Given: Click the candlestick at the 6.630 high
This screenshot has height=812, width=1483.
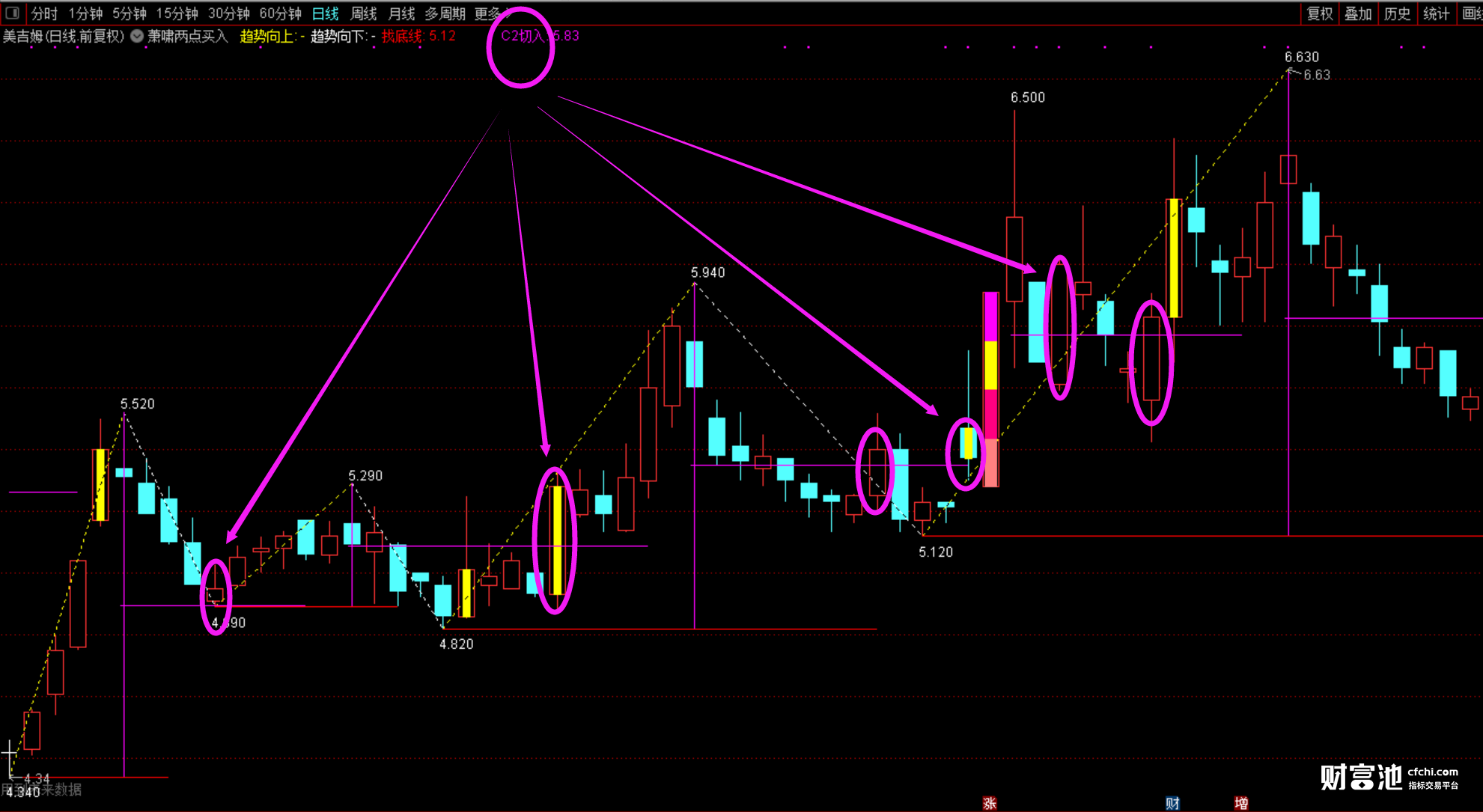Looking at the screenshot, I should click(1288, 169).
